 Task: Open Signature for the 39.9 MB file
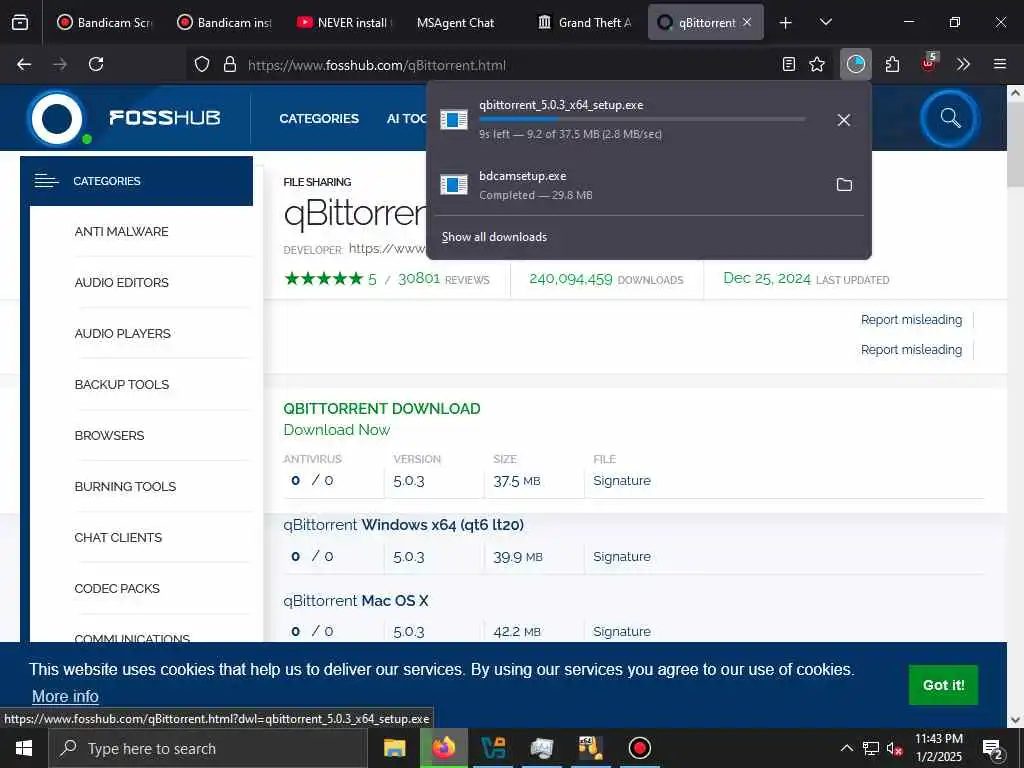point(622,556)
